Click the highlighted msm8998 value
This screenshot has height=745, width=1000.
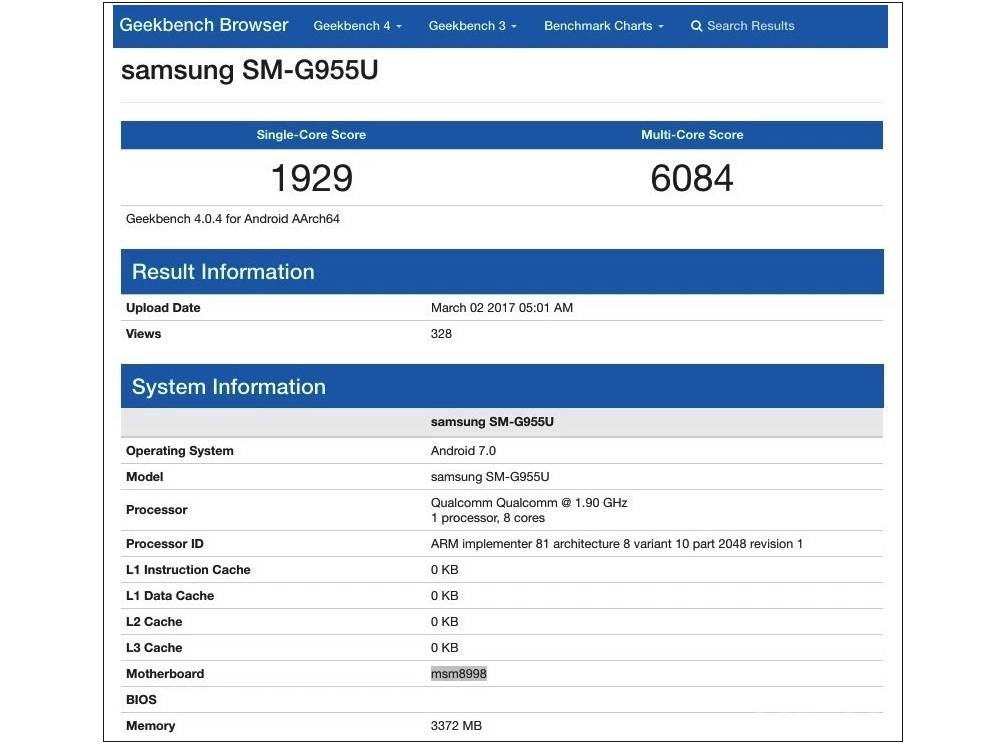[x=459, y=674]
